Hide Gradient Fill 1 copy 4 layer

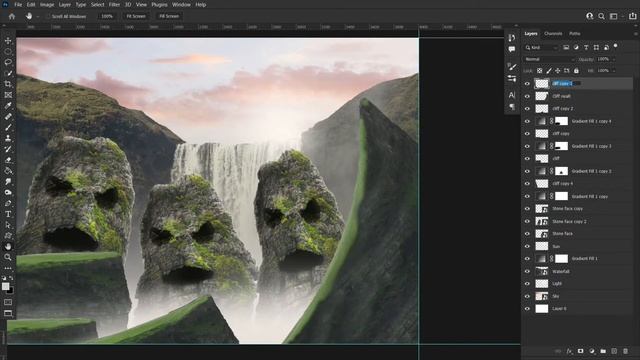click(527, 121)
